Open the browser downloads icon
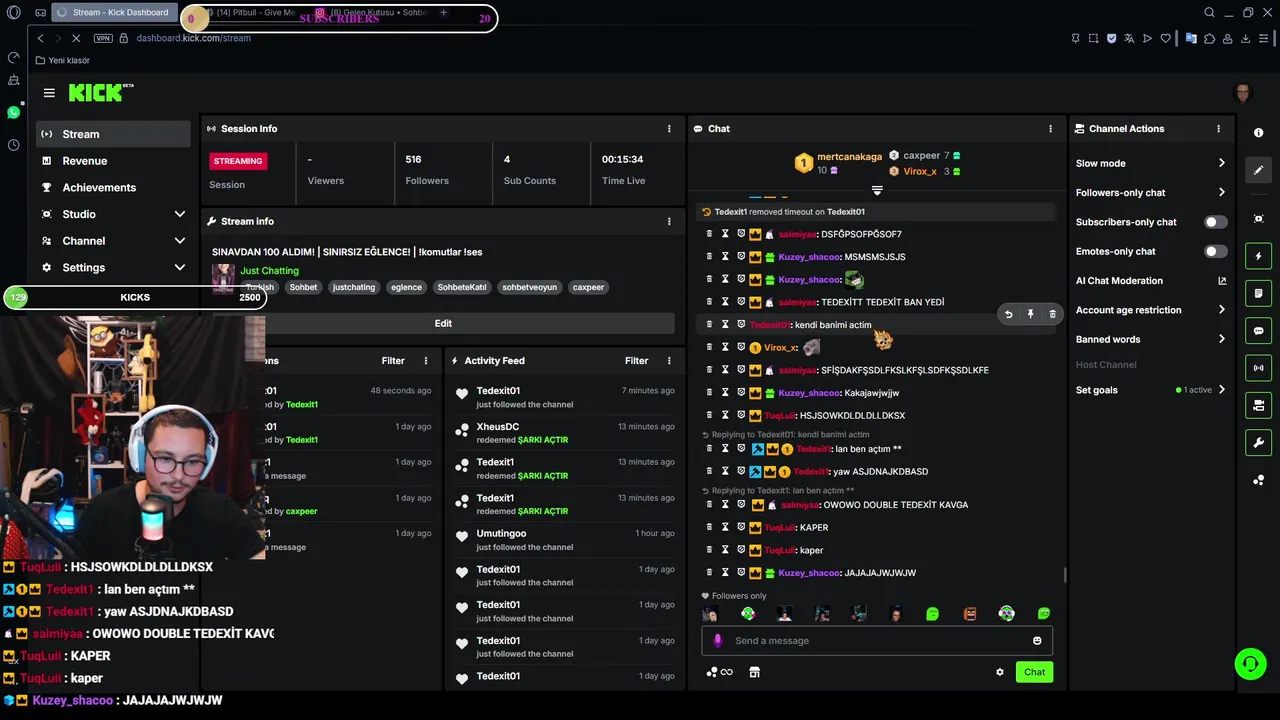1280x720 pixels. coord(1246,38)
